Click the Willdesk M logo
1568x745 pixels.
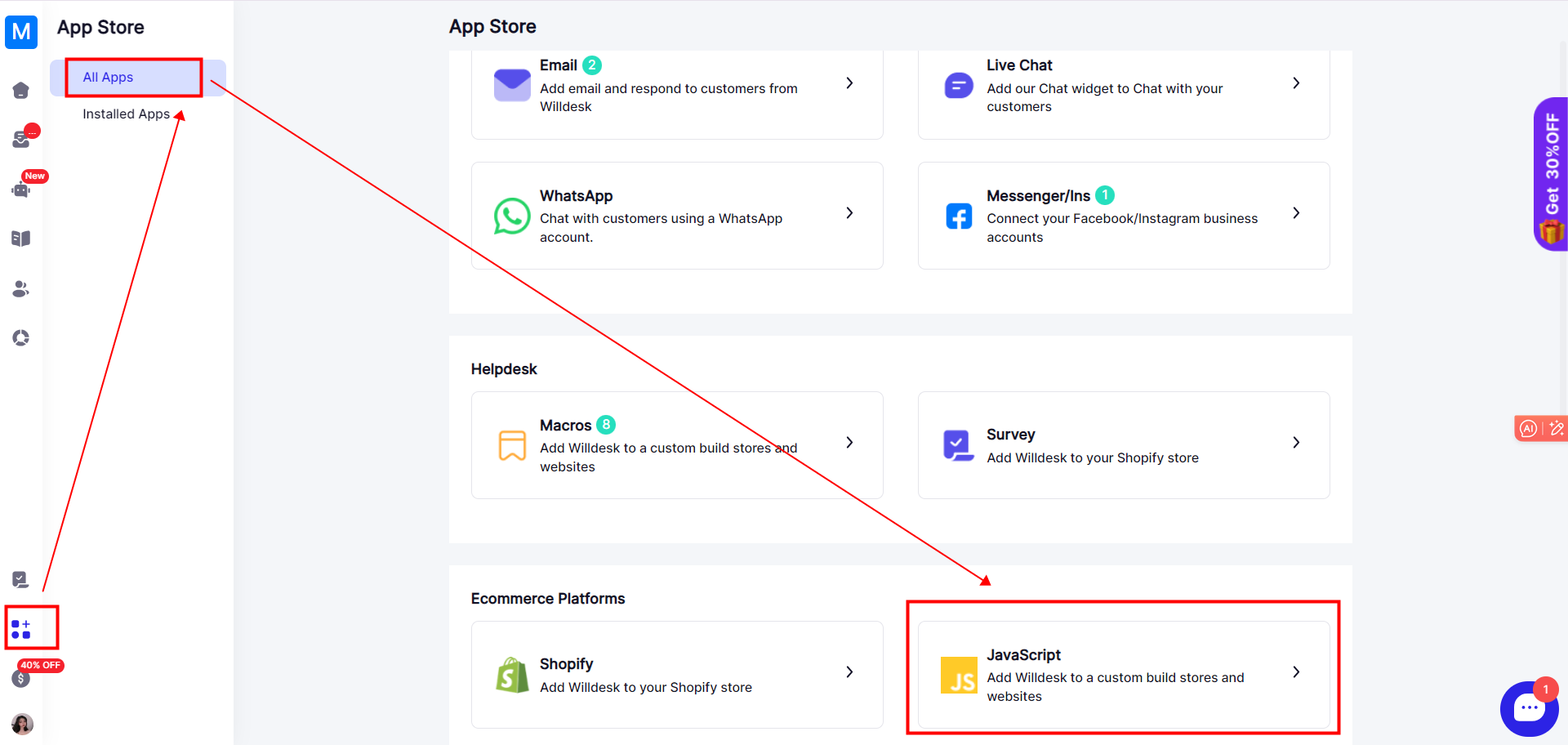coord(21,32)
